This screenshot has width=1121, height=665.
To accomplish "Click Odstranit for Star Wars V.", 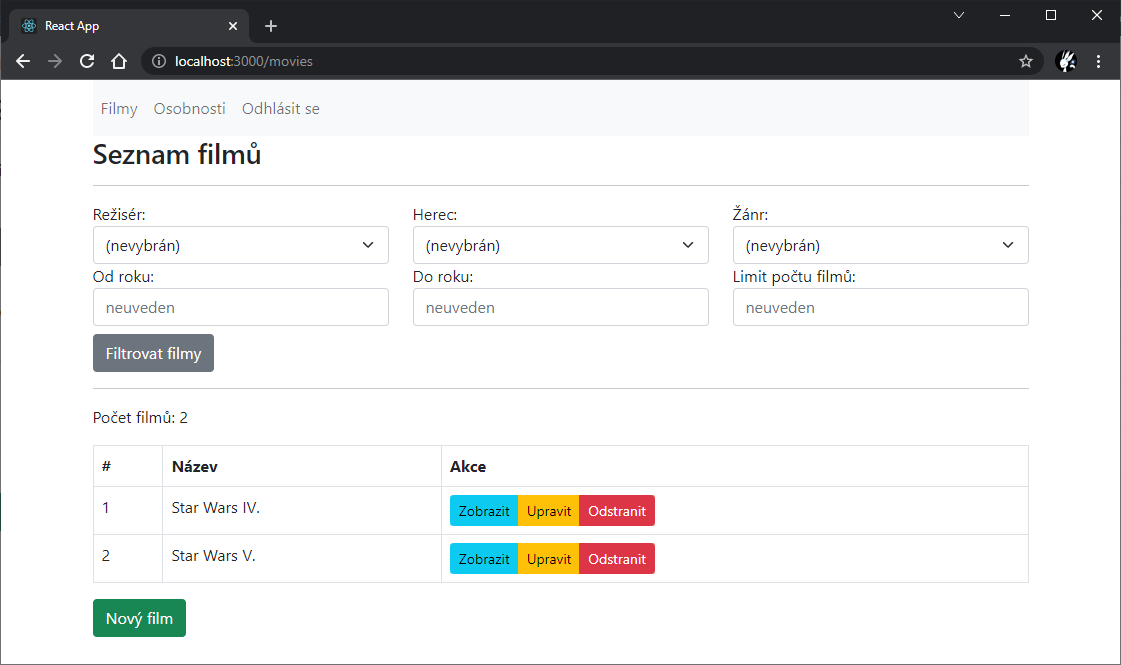I will 617,559.
